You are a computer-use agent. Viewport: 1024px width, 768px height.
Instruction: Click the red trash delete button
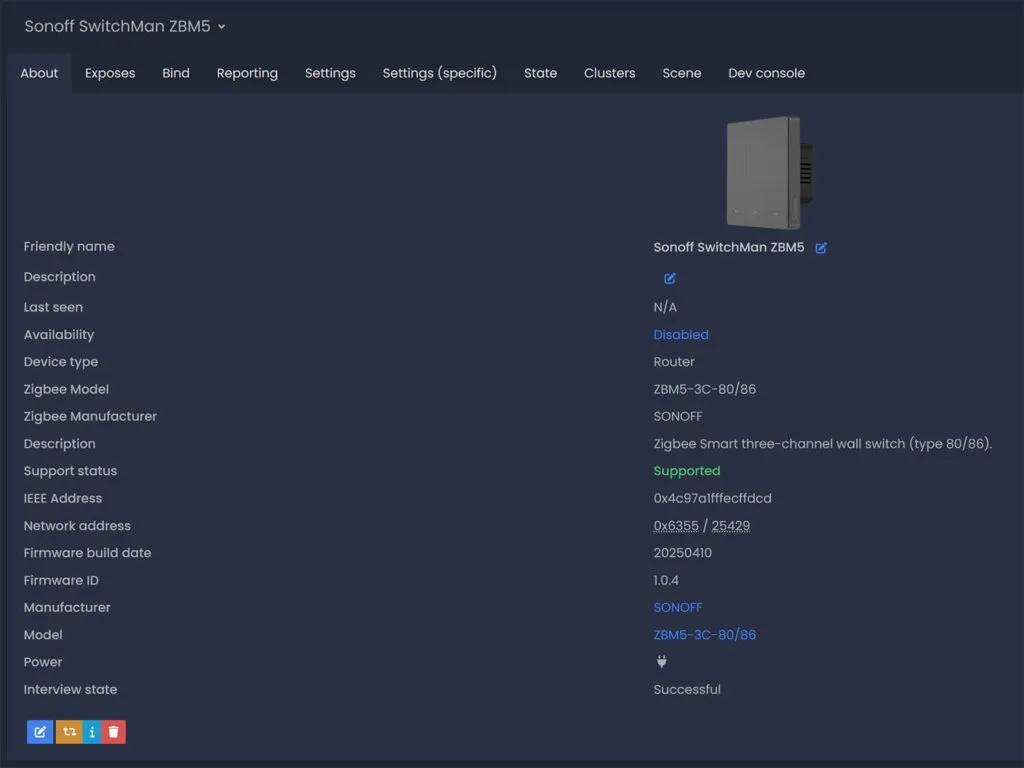[x=114, y=732]
